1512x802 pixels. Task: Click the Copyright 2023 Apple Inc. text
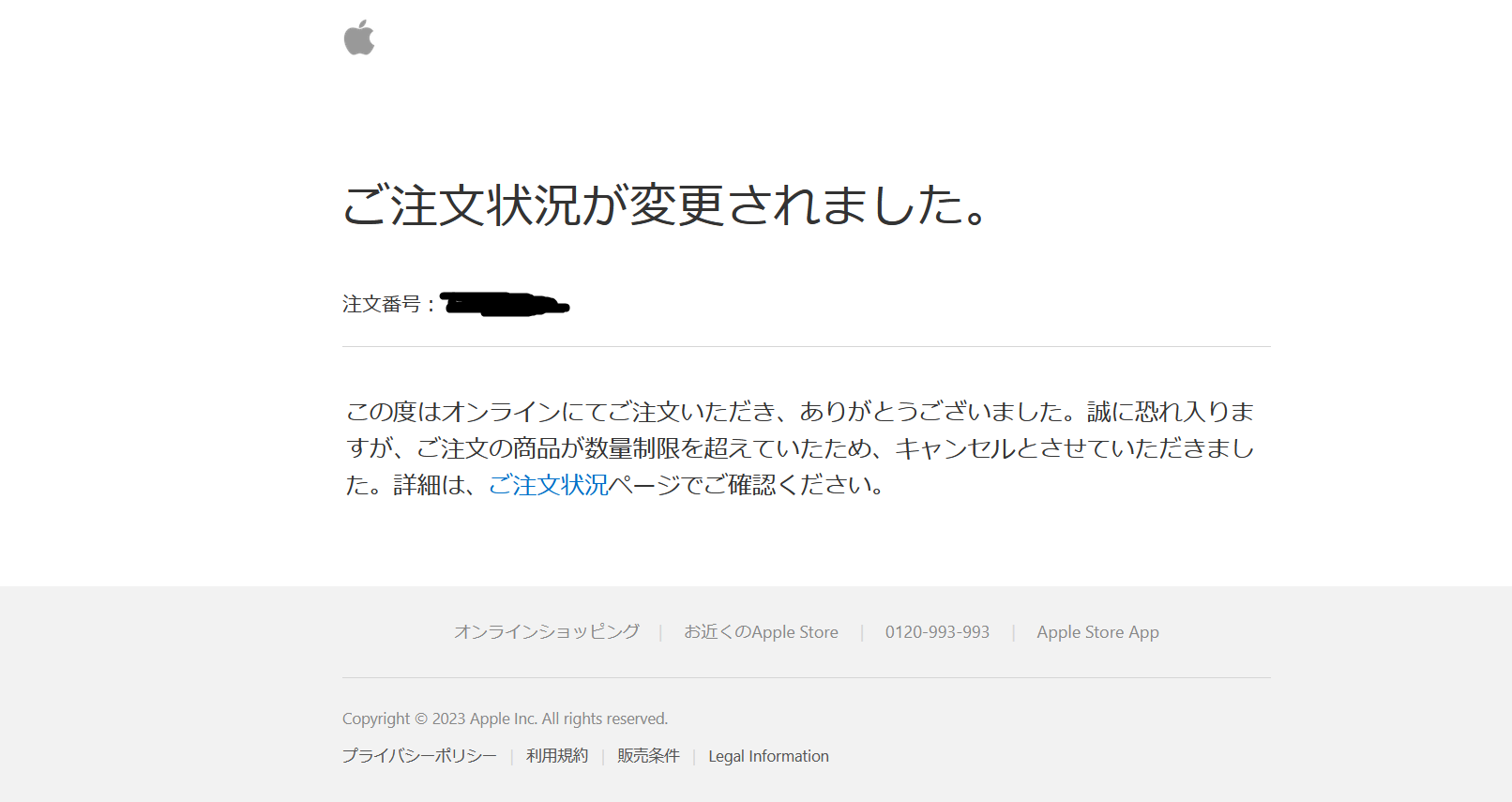click(505, 719)
